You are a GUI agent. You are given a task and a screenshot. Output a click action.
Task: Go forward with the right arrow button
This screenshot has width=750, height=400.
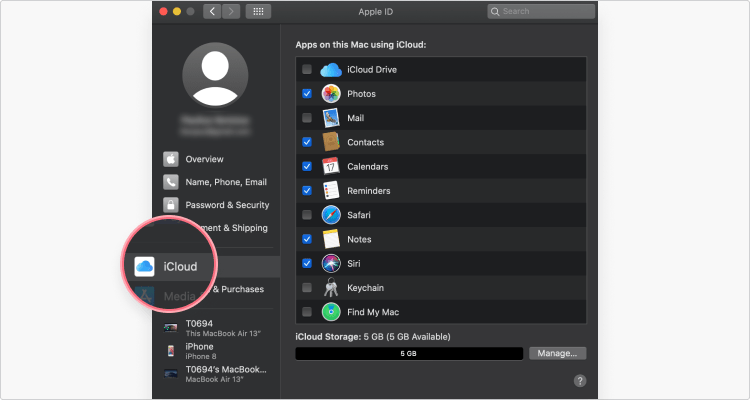tap(231, 11)
